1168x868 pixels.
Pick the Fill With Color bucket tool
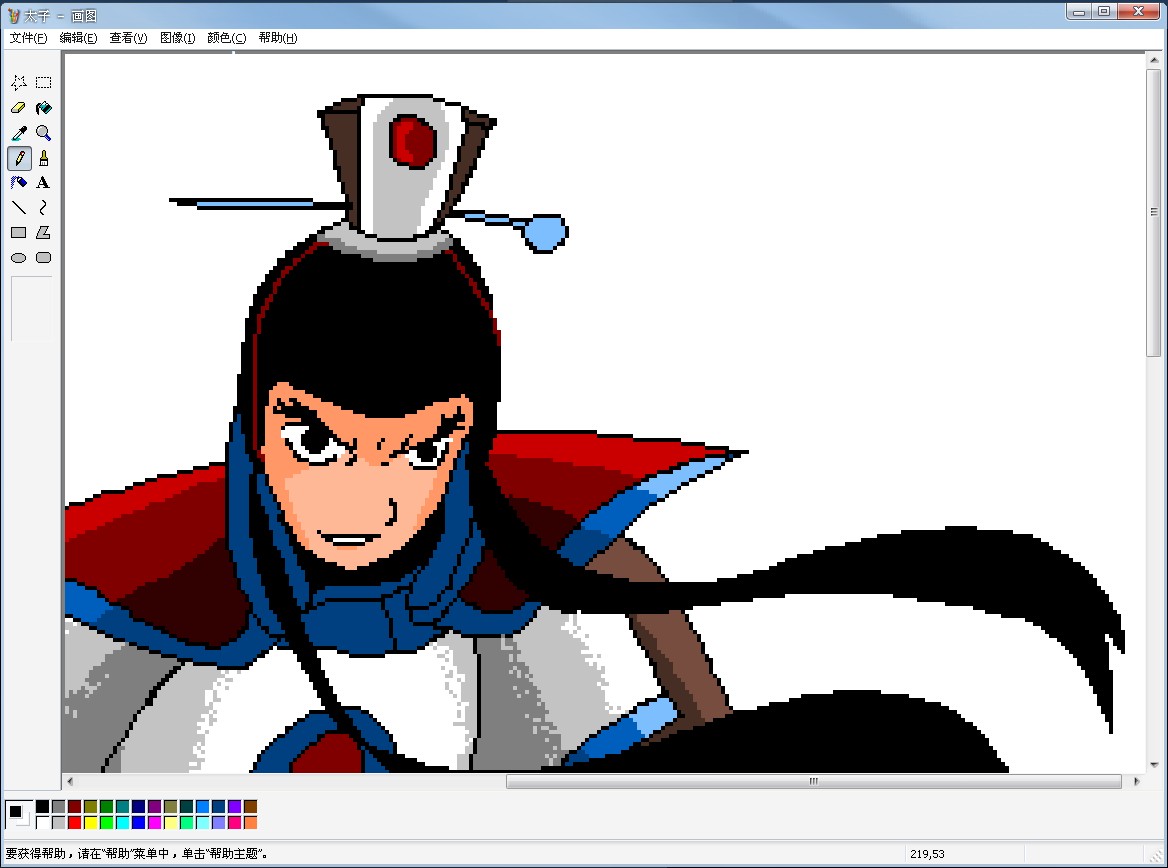point(44,108)
